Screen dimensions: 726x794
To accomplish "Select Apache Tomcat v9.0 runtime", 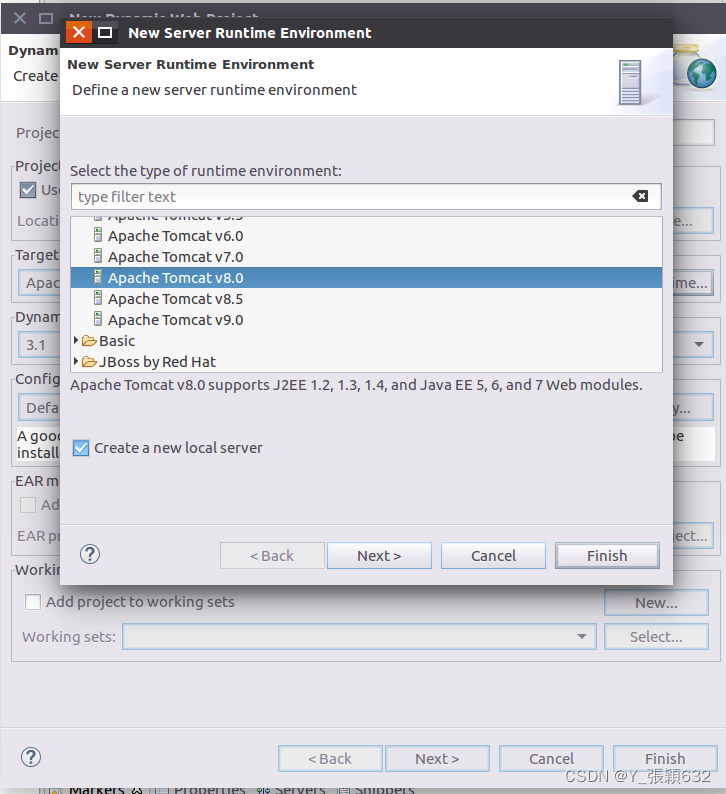I will tap(366, 320).
